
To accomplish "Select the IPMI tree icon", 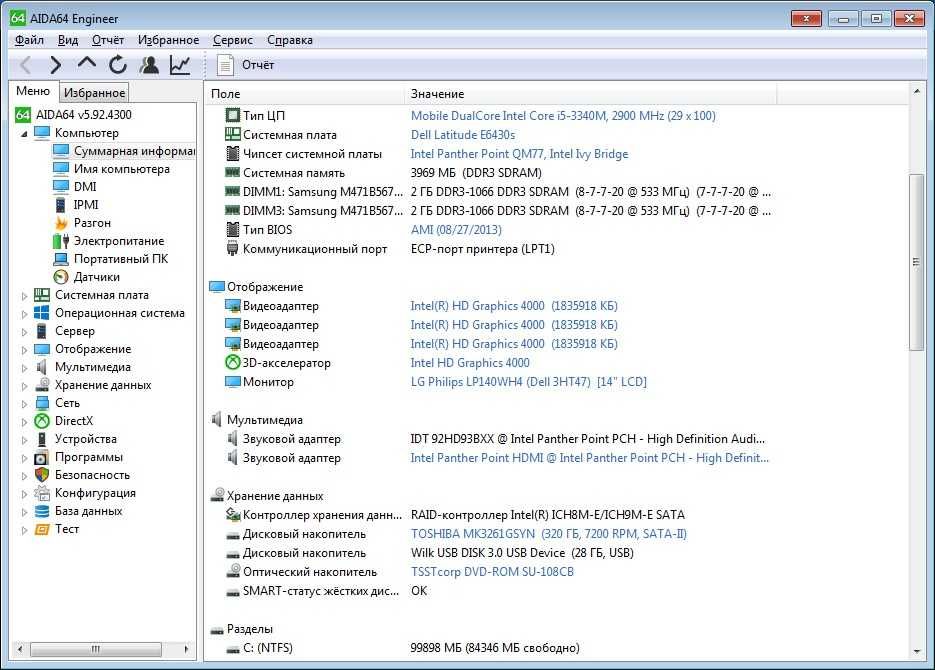I will point(61,204).
